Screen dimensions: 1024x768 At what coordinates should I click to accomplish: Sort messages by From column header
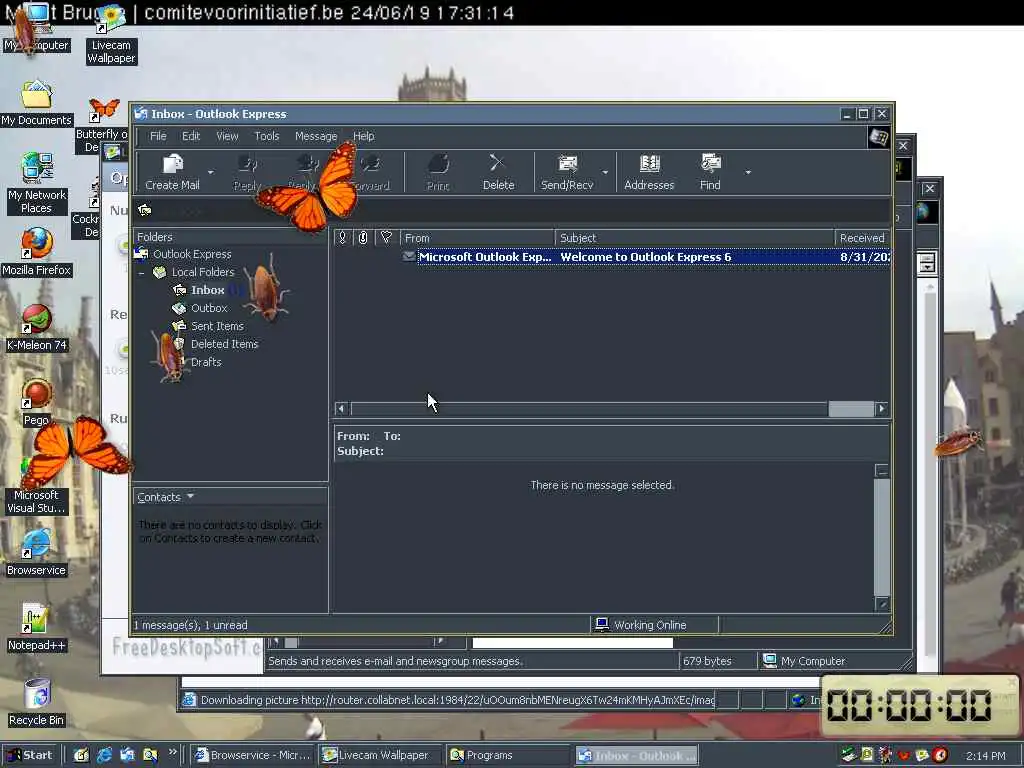click(477, 238)
